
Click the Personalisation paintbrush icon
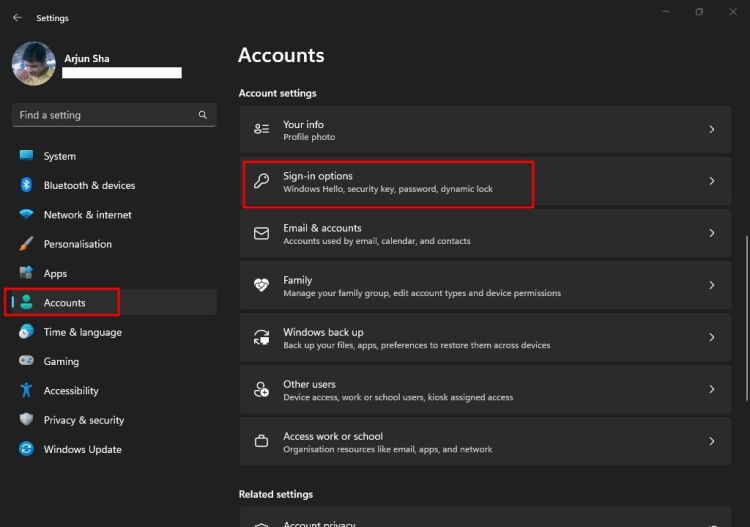coord(26,244)
